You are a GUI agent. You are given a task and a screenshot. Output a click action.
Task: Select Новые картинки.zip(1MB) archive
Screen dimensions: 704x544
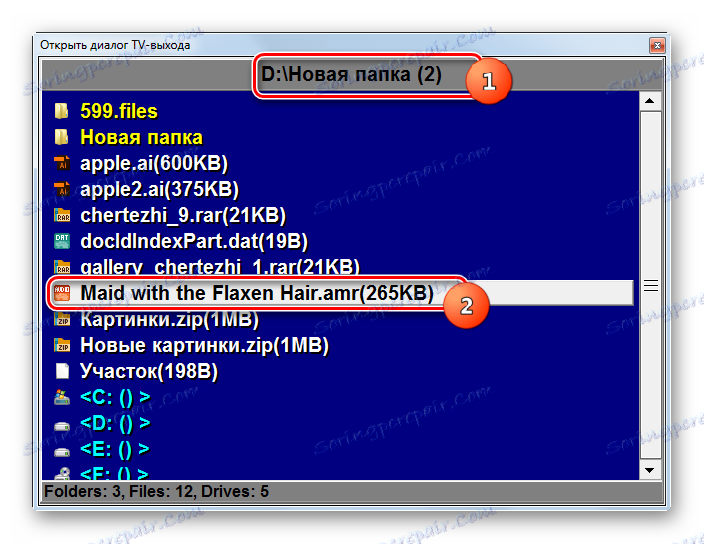[204, 345]
